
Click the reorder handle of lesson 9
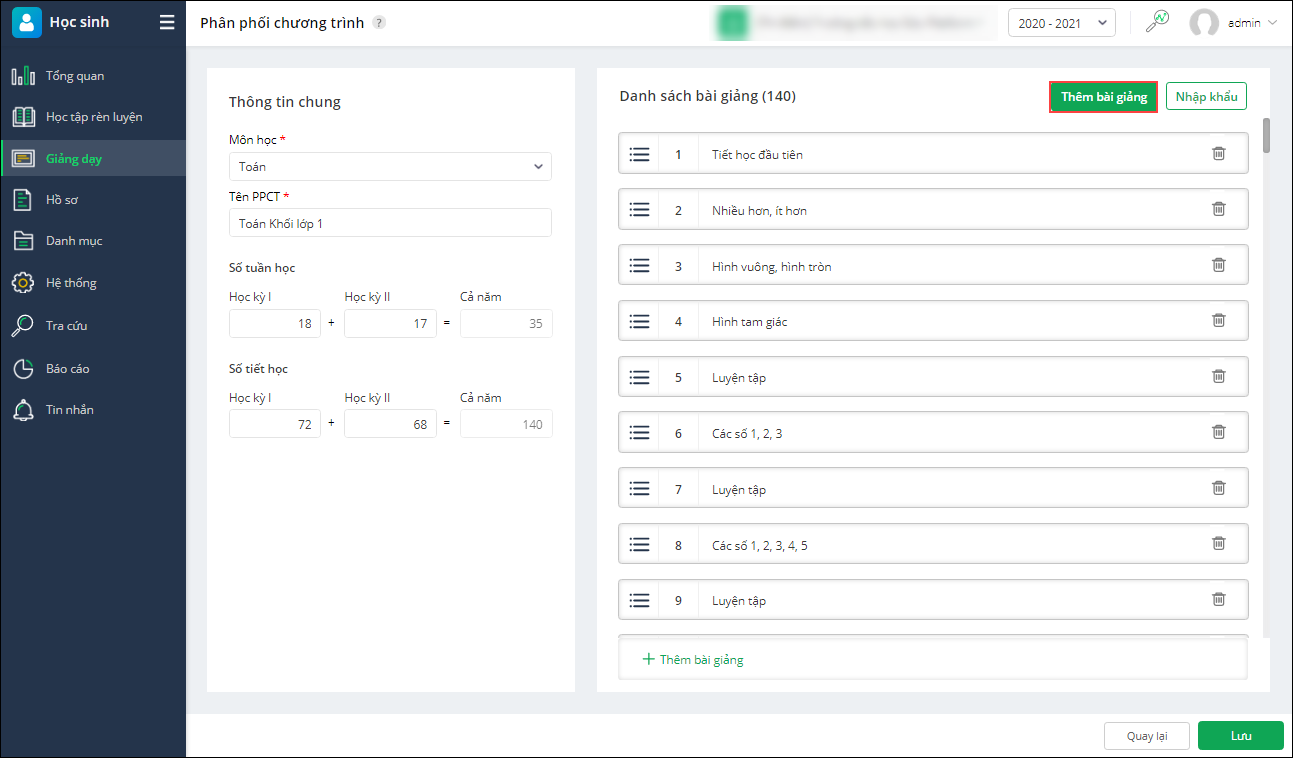(640, 601)
